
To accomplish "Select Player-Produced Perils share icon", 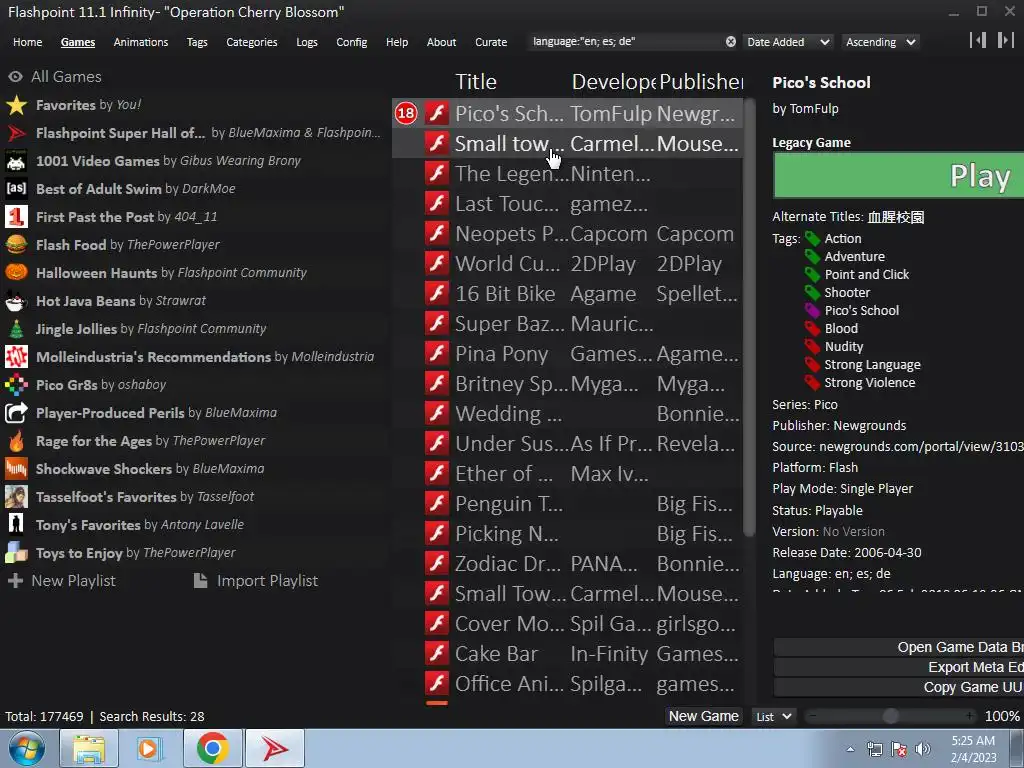I will coord(16,413).
